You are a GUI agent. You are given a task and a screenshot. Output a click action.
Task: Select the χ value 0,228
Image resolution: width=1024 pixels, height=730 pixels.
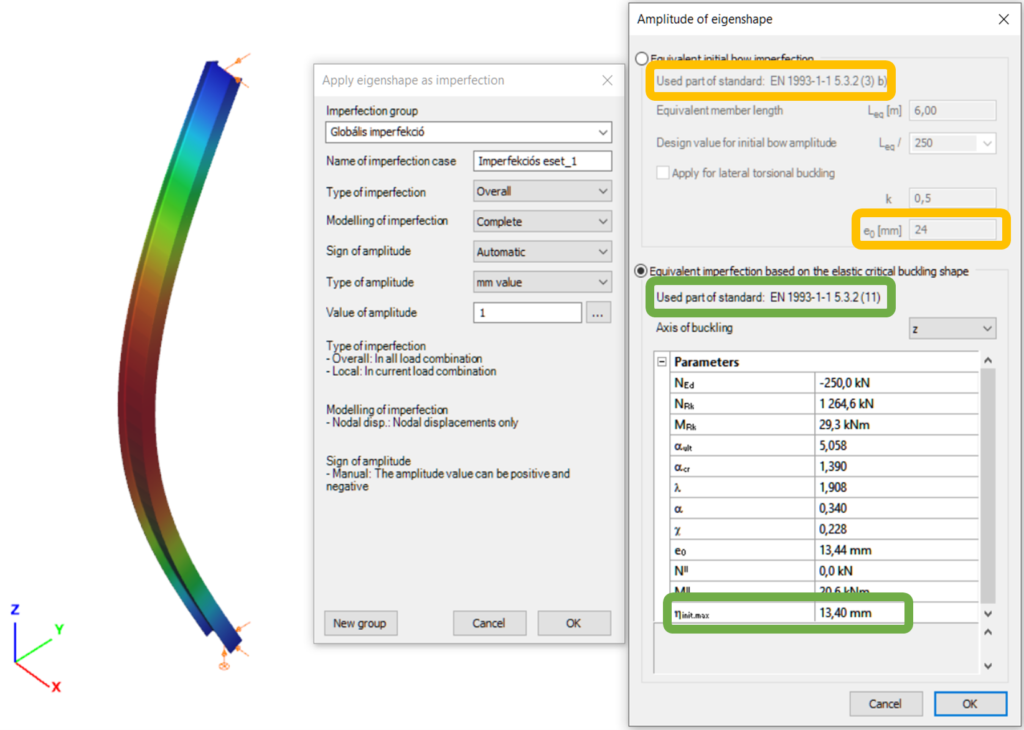pyautogui.click(x=897, y=530)
